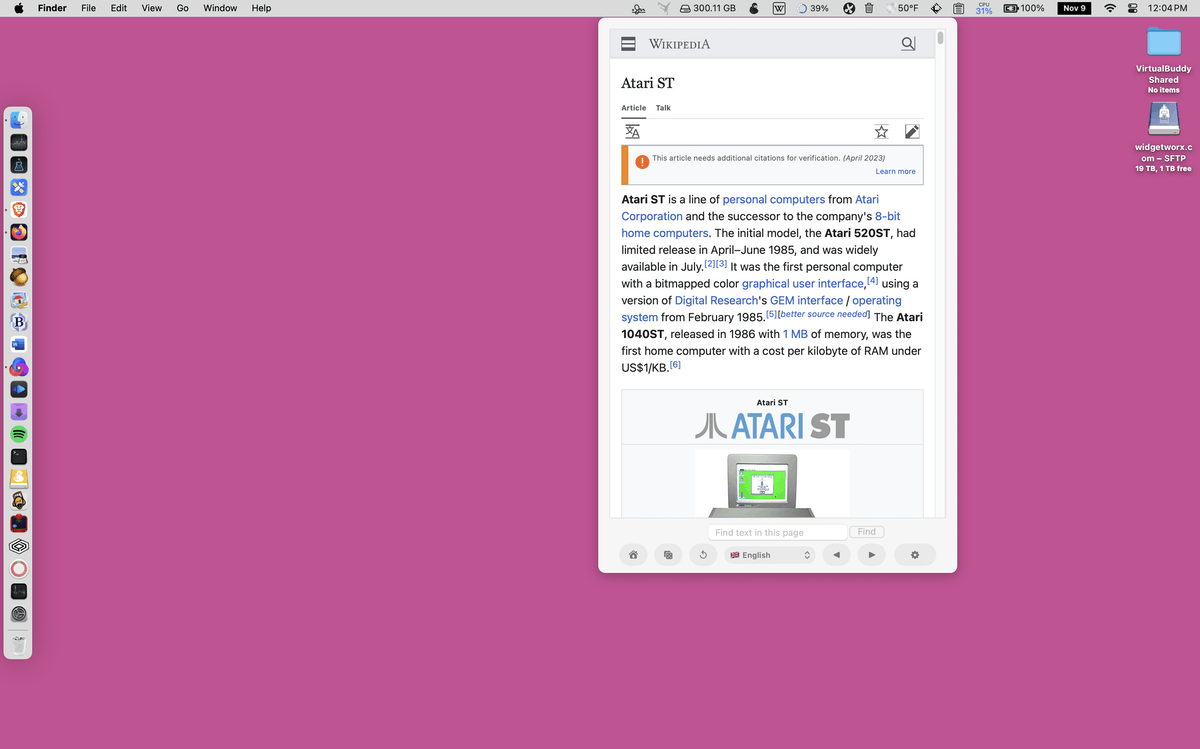This screenshot has width=1200, height=749.
Task: Reload the page with the refresh button
Action: click(703, 555)
